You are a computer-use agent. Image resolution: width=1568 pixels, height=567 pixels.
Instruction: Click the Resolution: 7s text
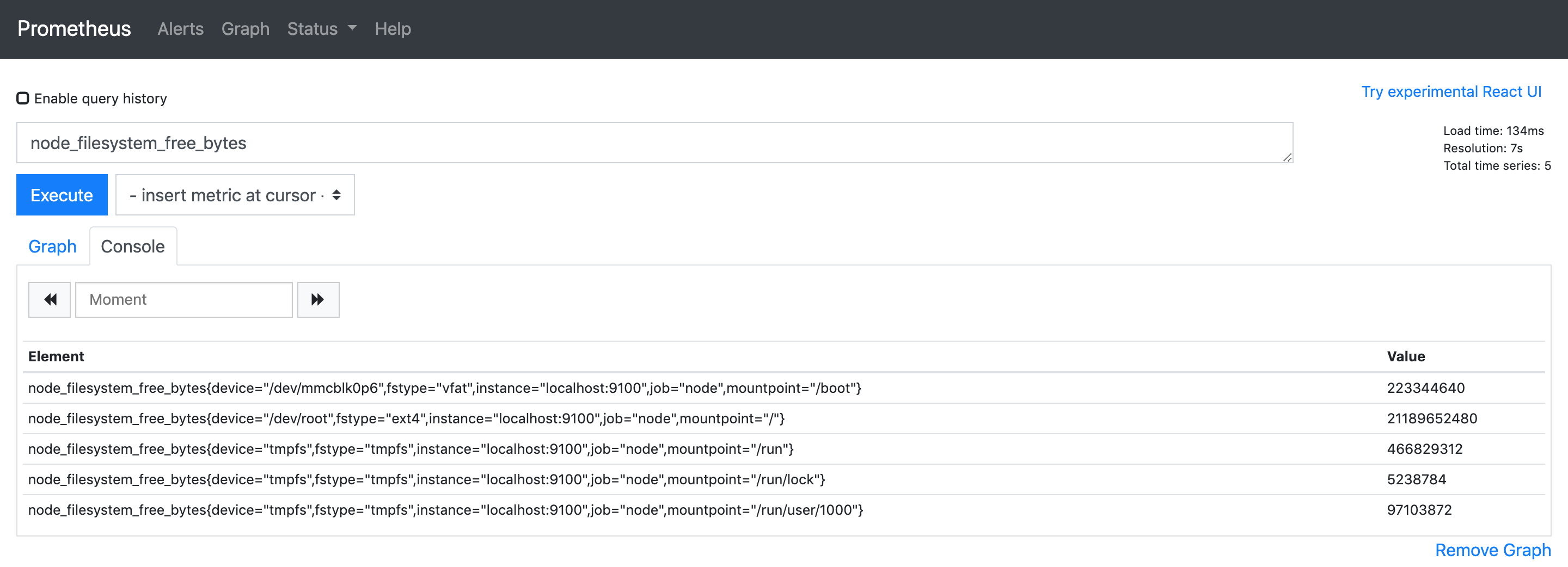coord(1483,149)
